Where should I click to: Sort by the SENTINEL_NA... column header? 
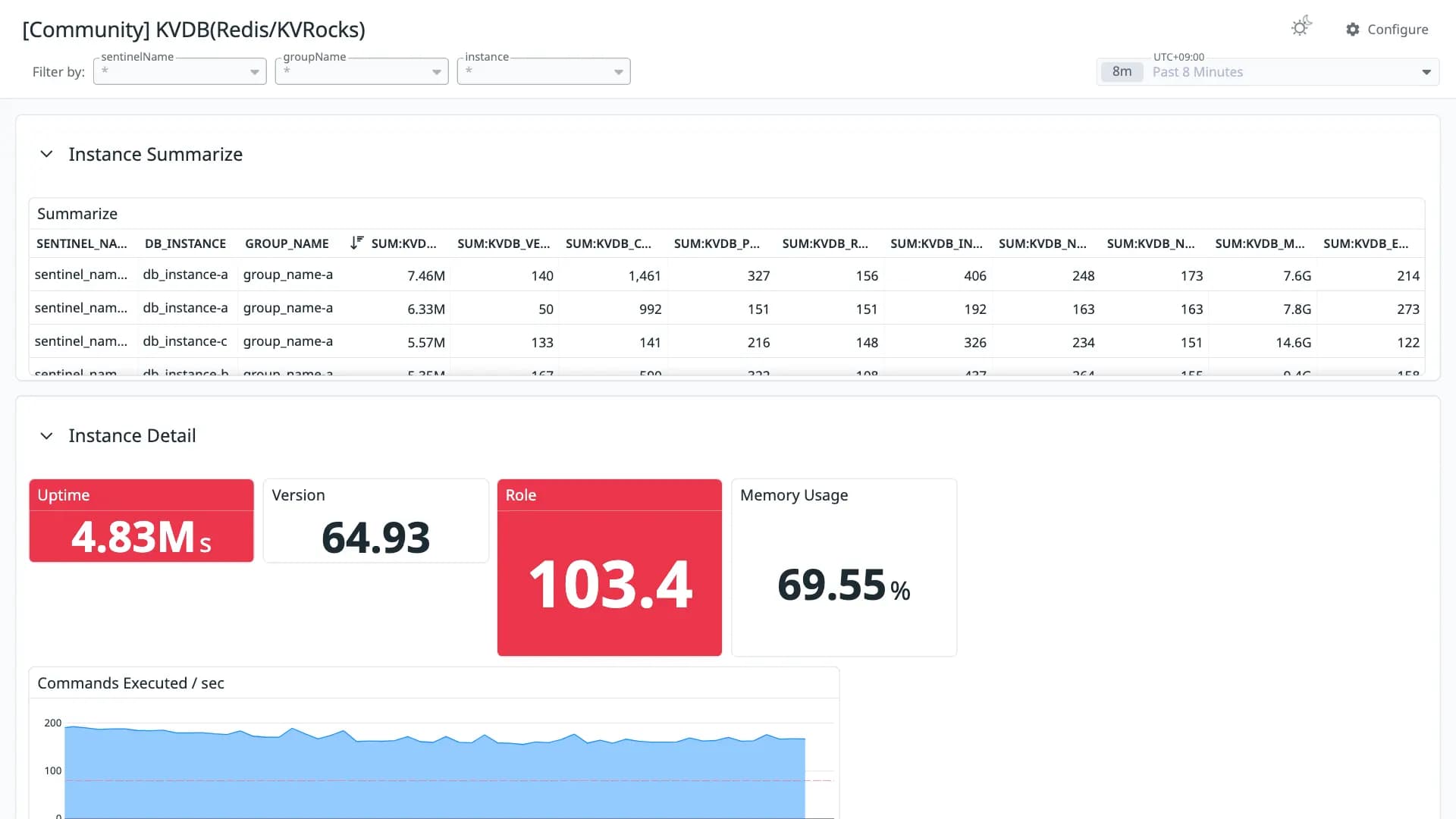point(82,243)
